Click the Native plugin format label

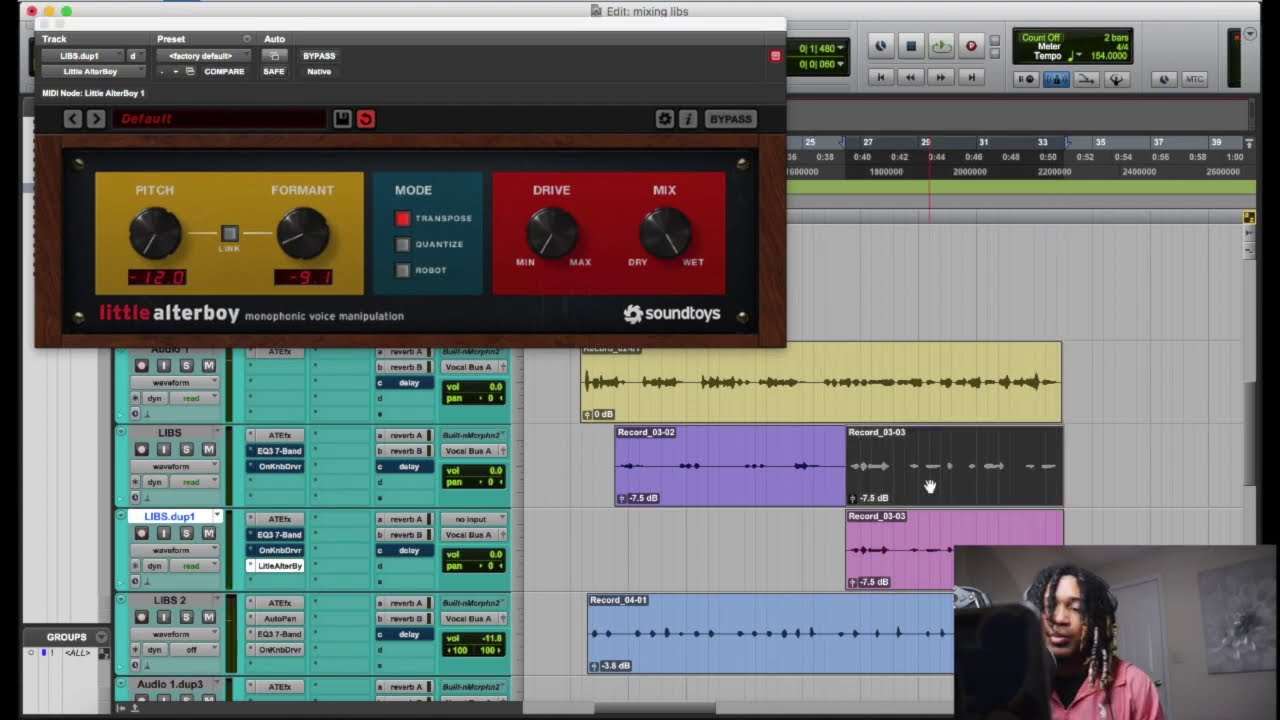click(319, 72)
